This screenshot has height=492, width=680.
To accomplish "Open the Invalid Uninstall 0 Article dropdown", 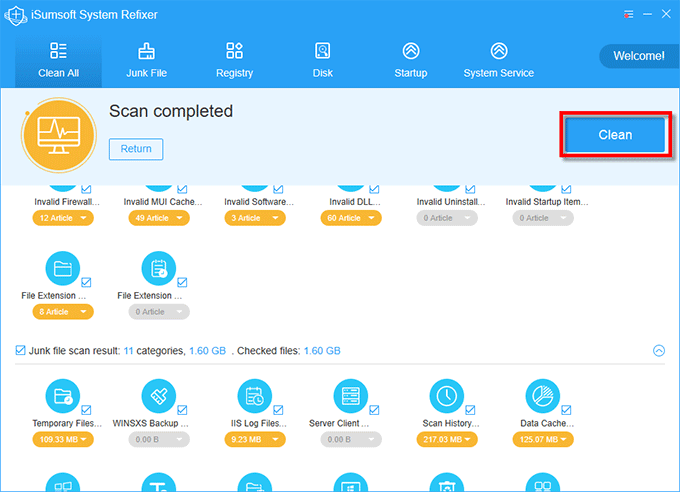I will pyautogui.click(x=447, y=218).
